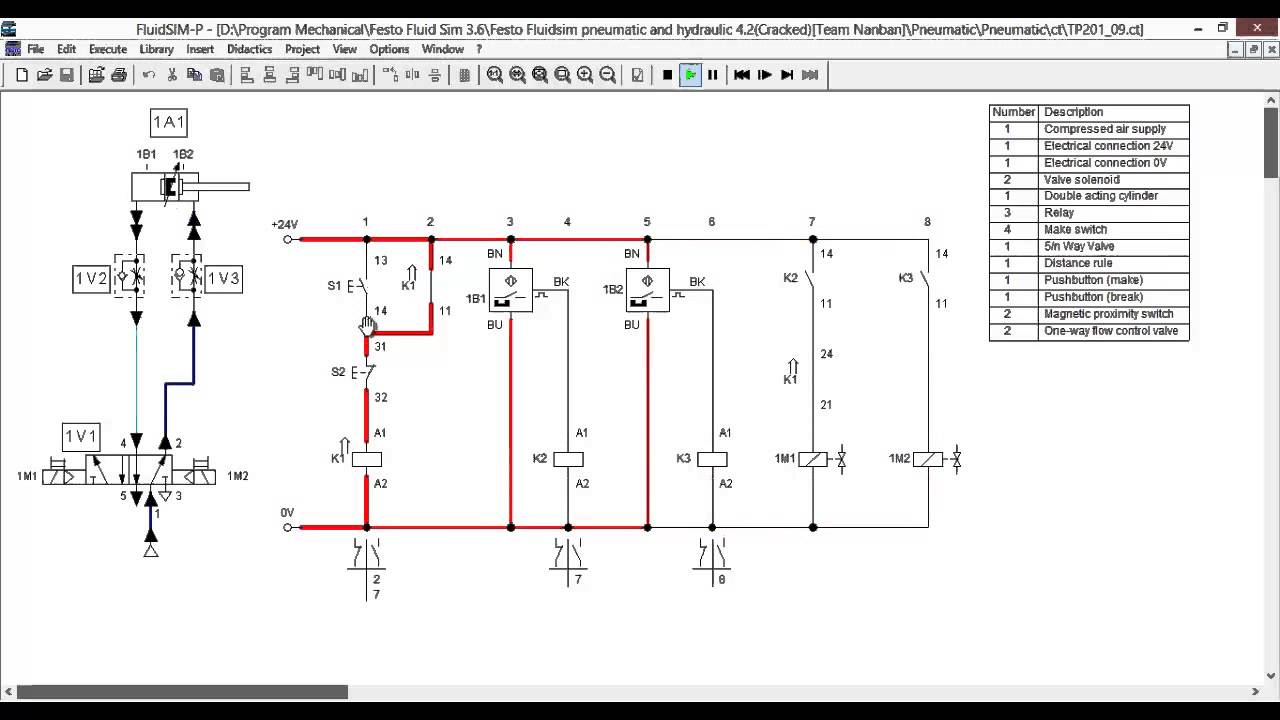Click 'Compressed air supply' table row
Screen dimensions: 1280x720
1089,129
